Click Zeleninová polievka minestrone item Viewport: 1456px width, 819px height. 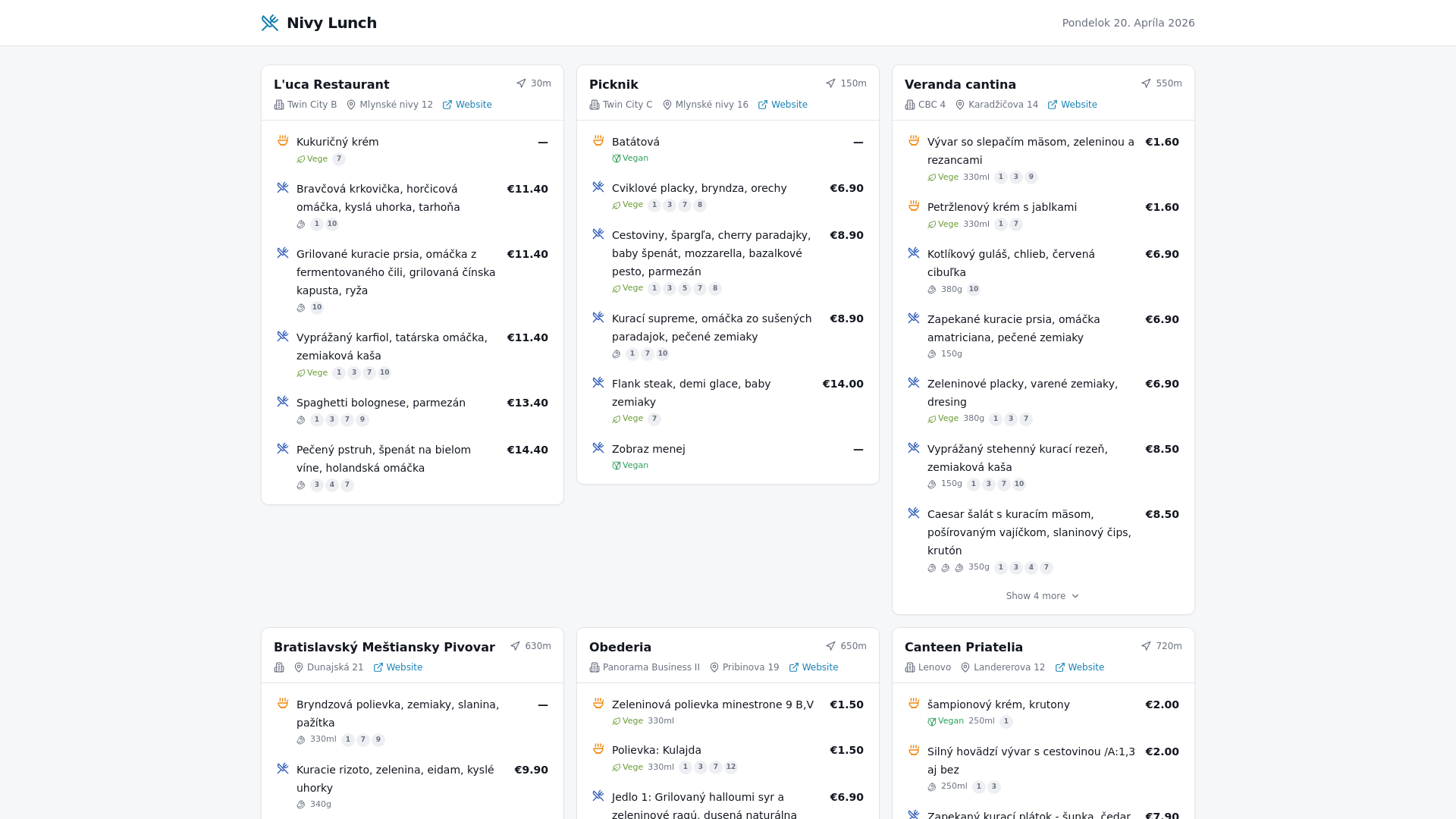coord(713,704)
